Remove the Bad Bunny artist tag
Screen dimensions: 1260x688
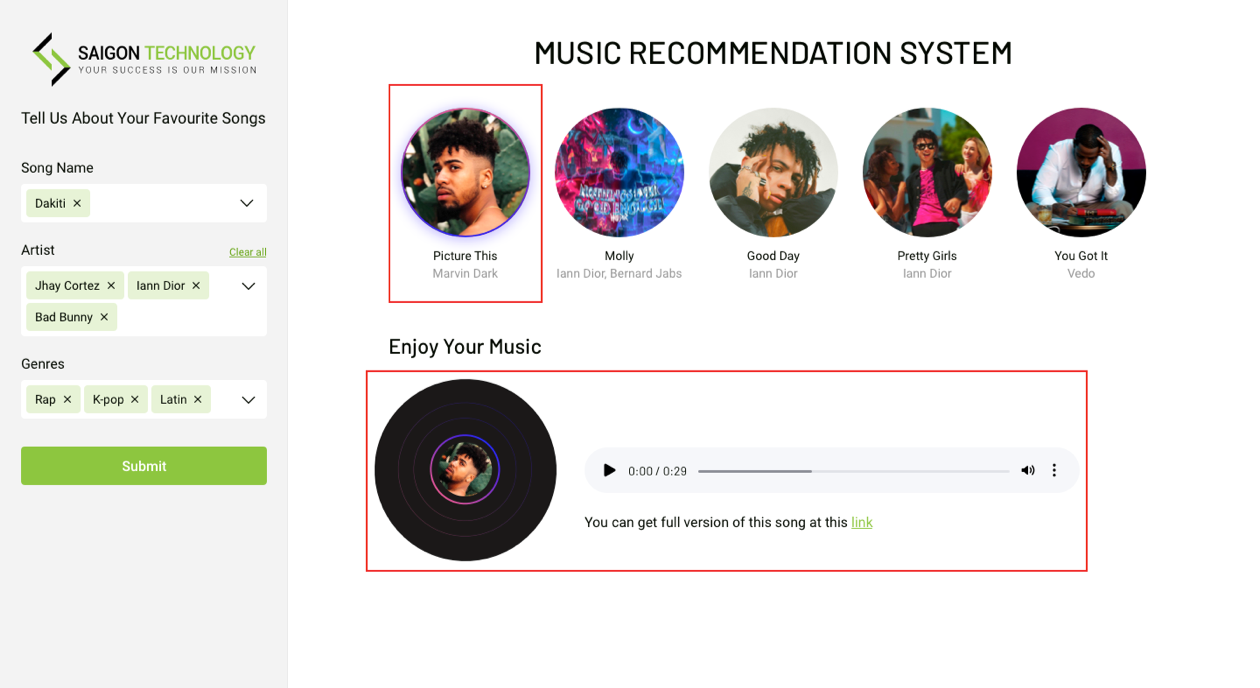pos(104,317)
